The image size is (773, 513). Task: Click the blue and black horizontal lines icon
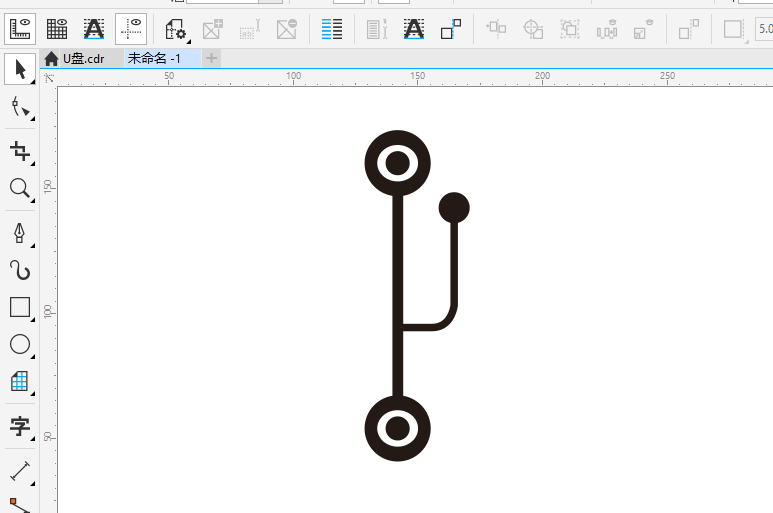[332, 29]
